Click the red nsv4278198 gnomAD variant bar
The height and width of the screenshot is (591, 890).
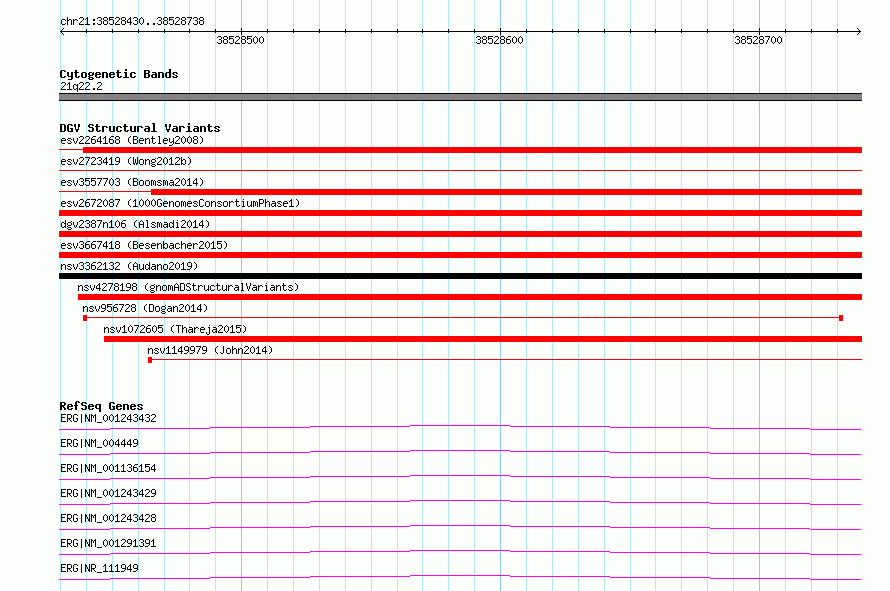[x=470, y=297]
